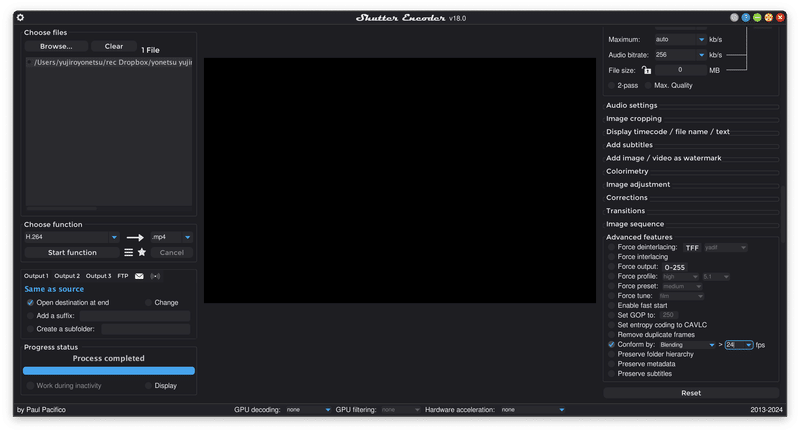800x432 pixels.
Task: Enable Set entropy coding to CAVLC
Action: point(611,325)
